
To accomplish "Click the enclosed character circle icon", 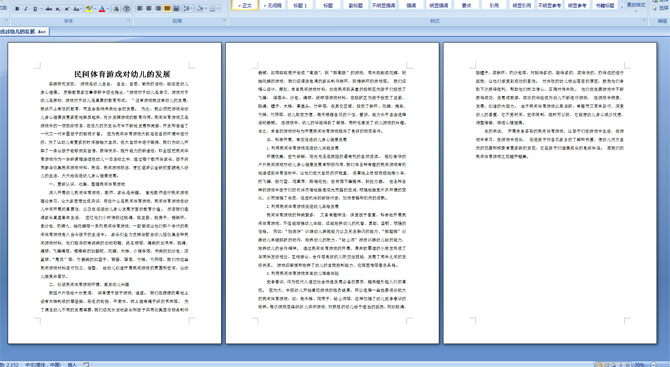I will point(127,9).
